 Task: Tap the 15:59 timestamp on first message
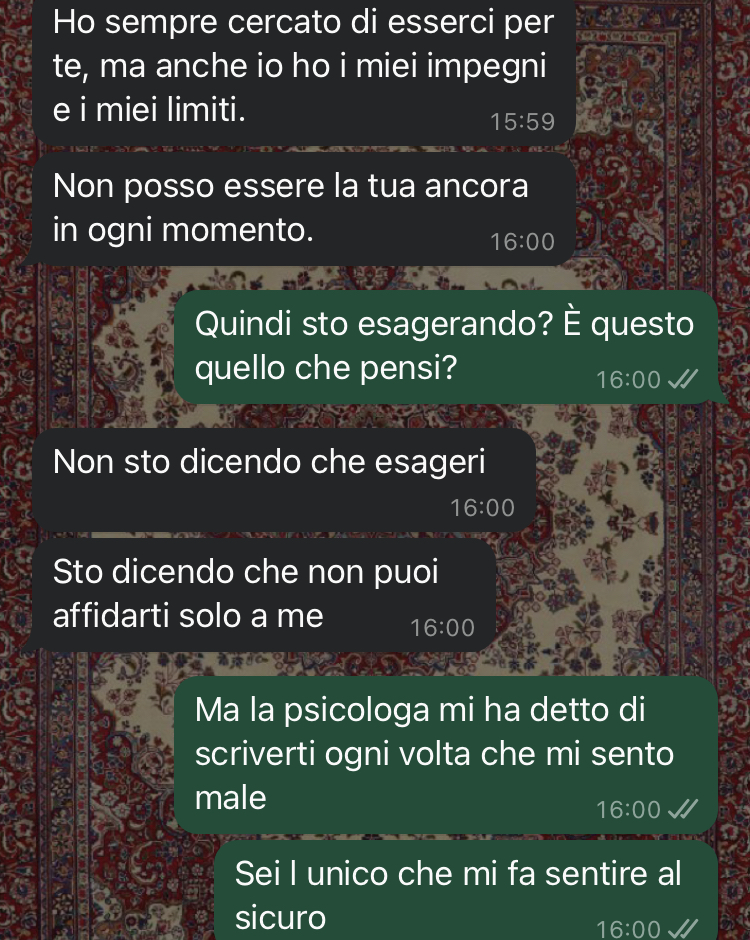click(522, 122)
